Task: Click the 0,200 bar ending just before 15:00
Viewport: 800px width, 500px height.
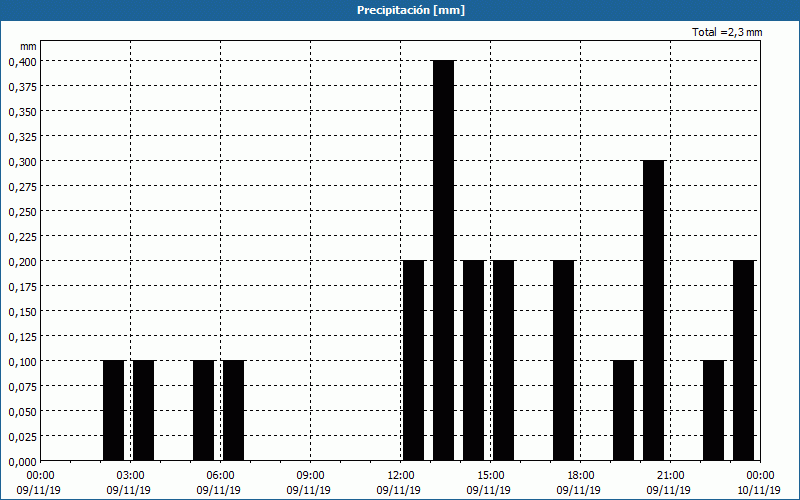Action: 473,360
